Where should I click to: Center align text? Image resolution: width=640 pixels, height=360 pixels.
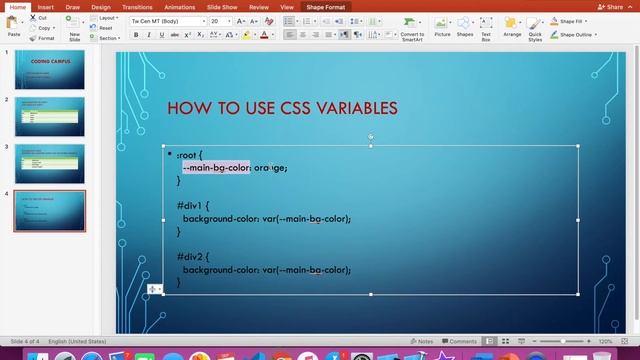pos(302,35)
